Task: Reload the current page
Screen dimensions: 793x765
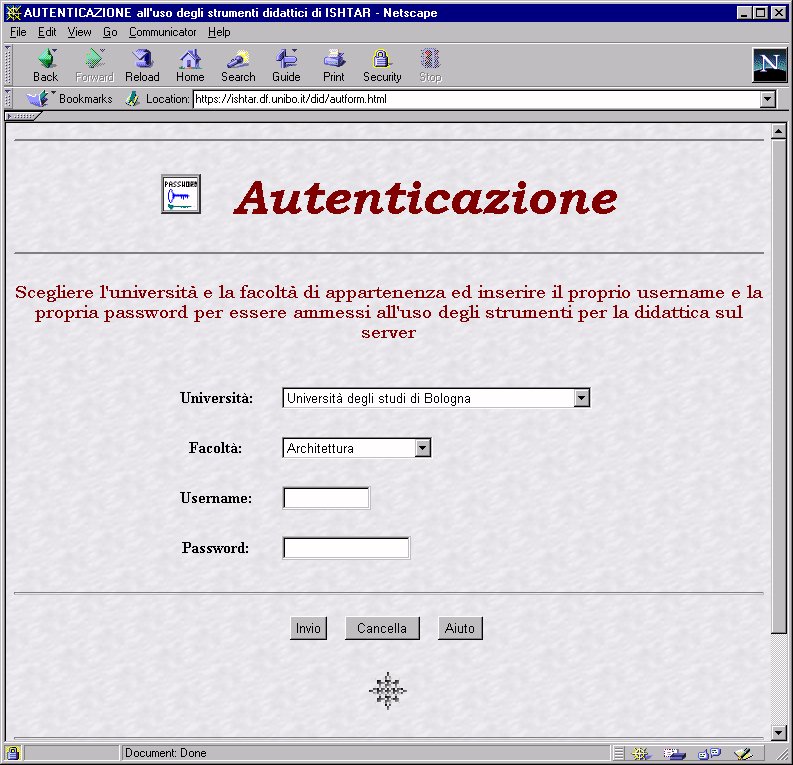Action: pos(142,66)
